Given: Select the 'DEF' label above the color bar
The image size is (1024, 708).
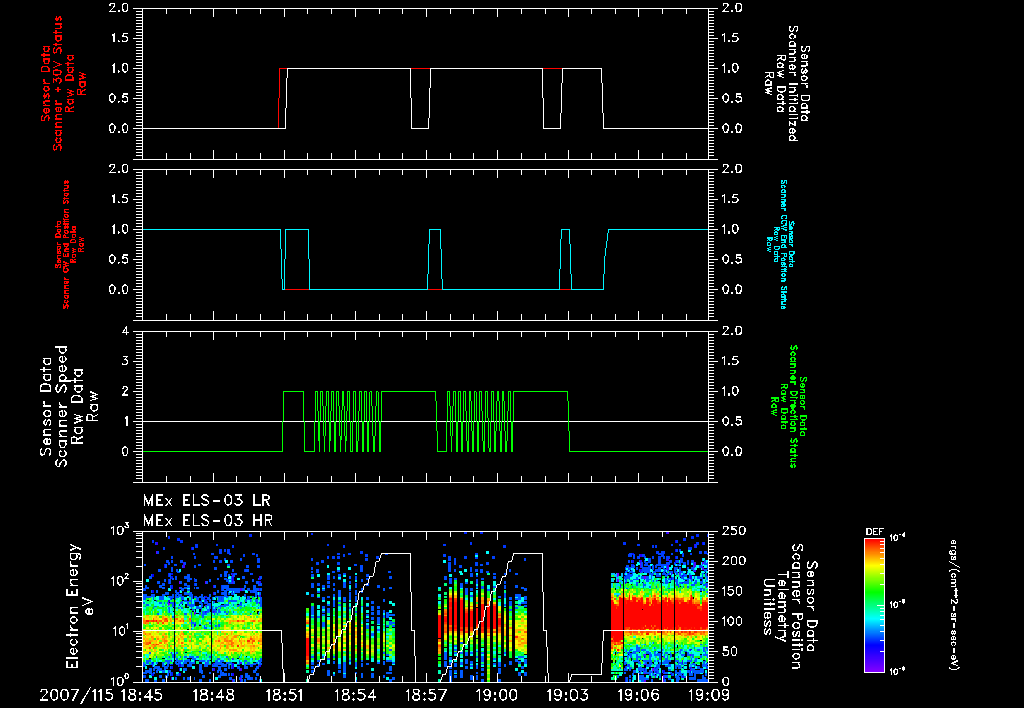Looking at the screenshot, I should [x=874, y=532].
